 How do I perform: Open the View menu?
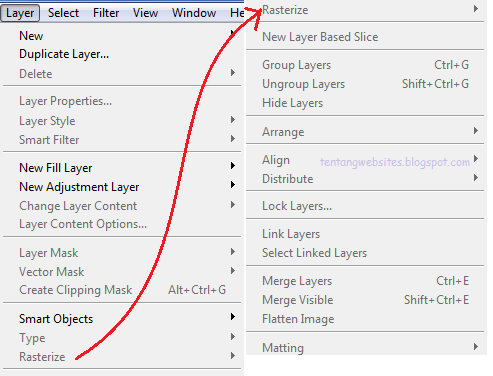point(145,13)
